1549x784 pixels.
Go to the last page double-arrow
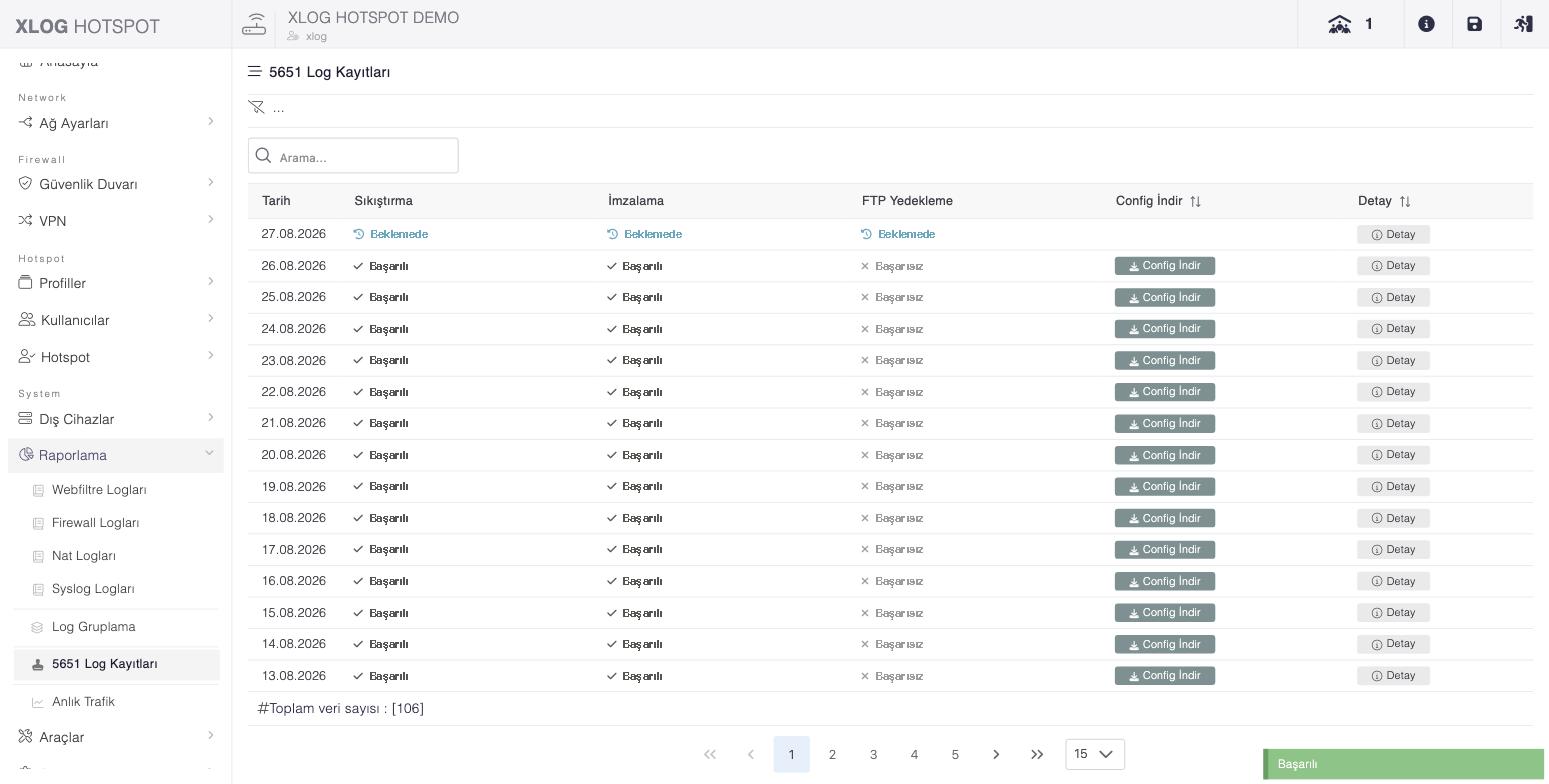pyautogui.click(x=1037, y=755)
